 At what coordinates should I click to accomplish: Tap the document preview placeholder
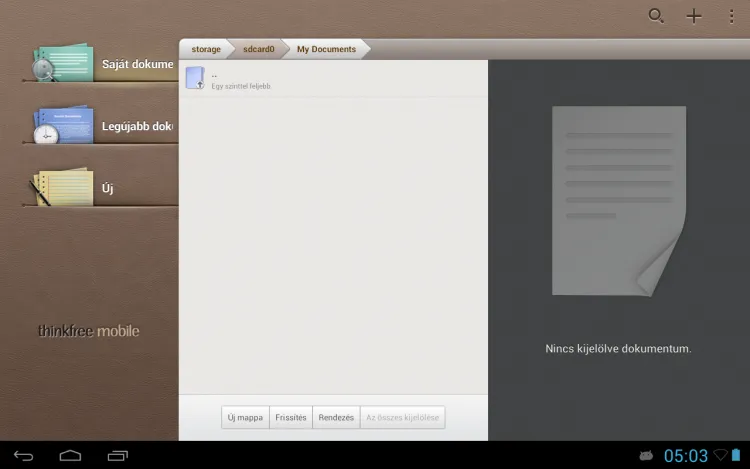coord(619,201)
